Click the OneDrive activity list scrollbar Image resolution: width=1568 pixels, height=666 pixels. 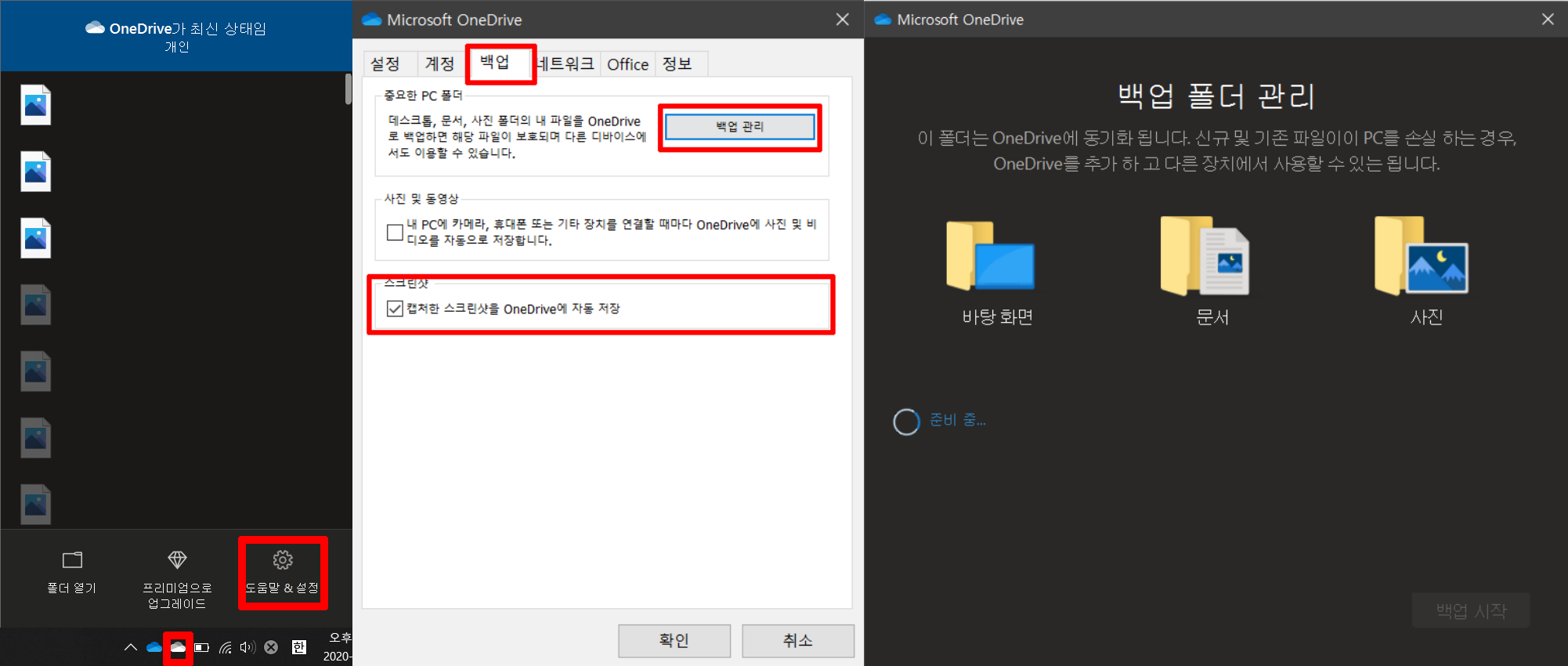tap(349, 89)
